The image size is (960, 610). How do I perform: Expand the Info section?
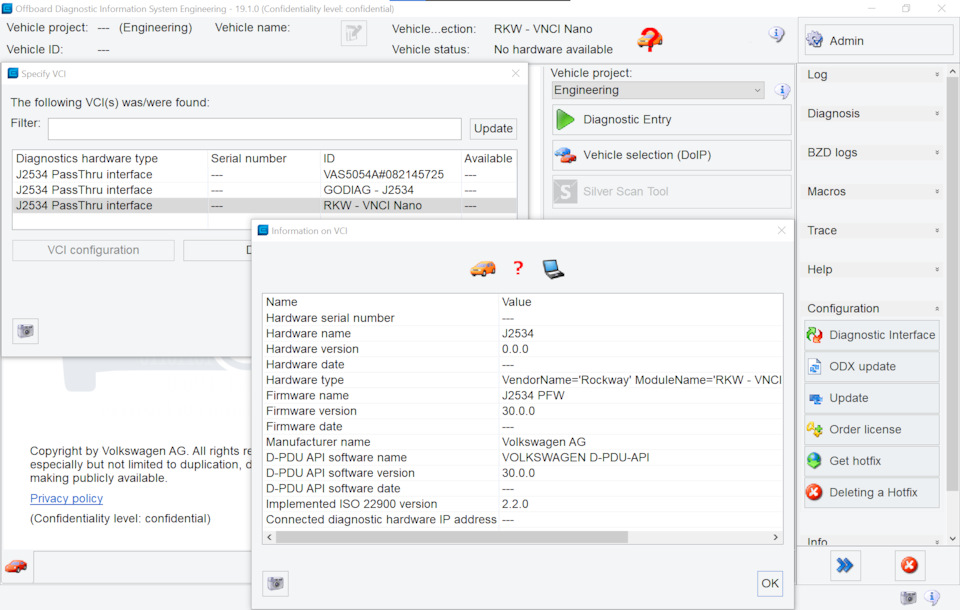(x=872, y=541)
